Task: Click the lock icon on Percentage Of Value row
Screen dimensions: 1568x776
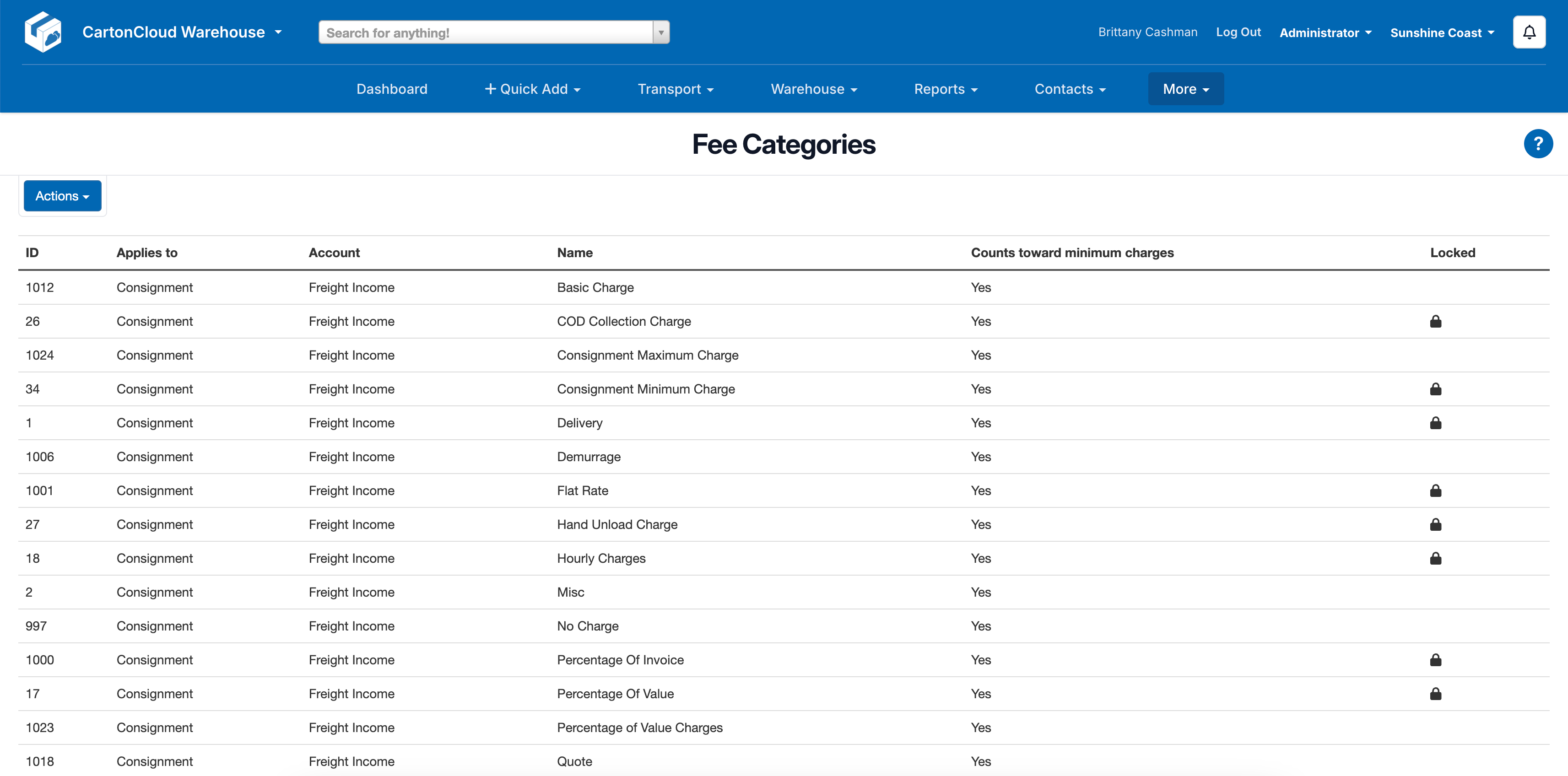Action: [x=1435, y=693]
